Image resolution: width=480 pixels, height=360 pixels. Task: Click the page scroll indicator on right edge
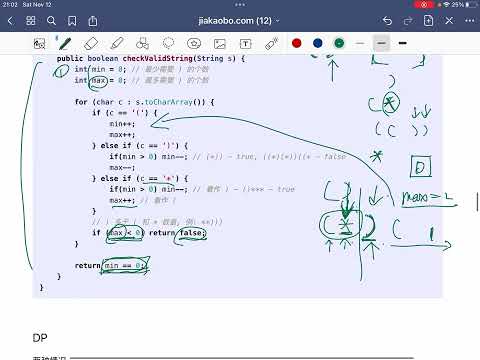click(478, 202)
